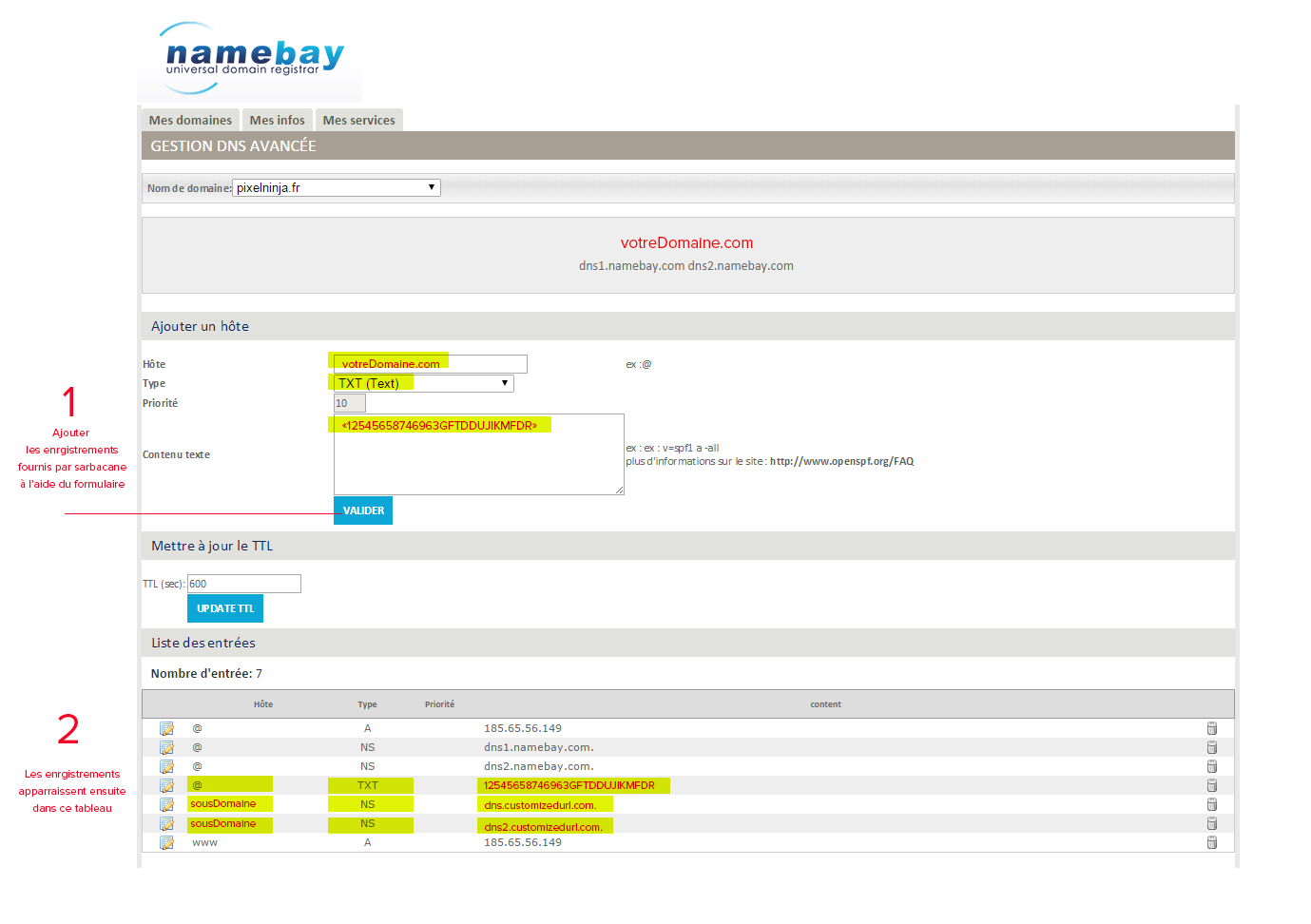1311x924 pixels.
Task: Click the Type column header
Action: point(367,704)
